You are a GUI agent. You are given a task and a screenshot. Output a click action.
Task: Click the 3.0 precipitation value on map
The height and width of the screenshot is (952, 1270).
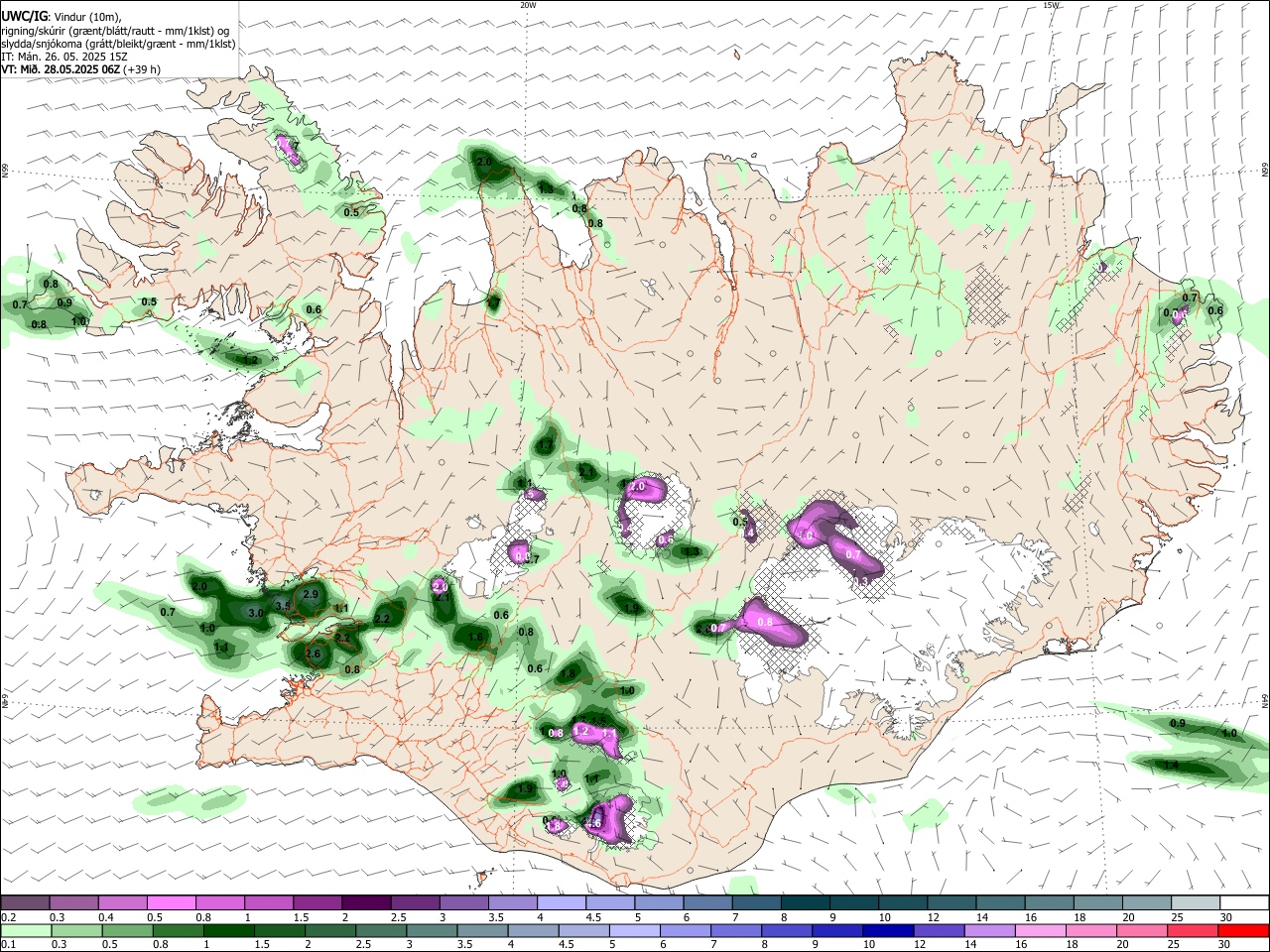[256, 613]
